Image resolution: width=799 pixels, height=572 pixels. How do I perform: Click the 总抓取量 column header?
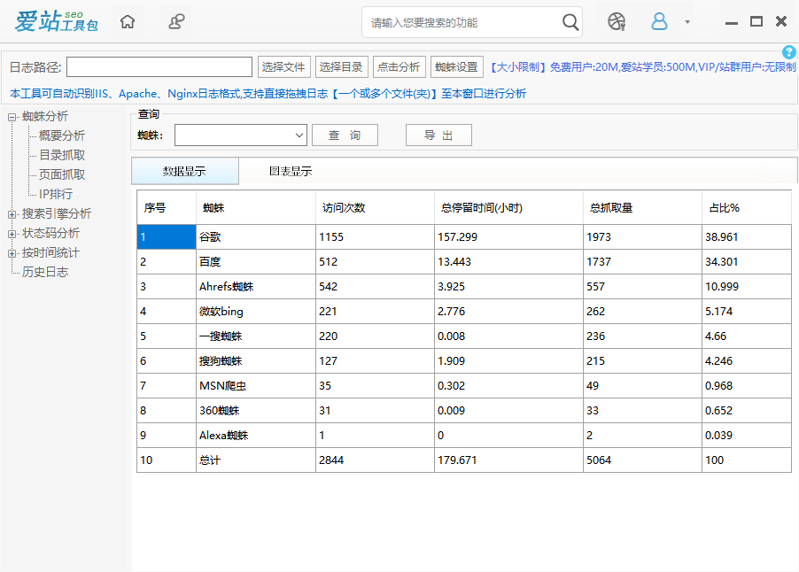coord(642,208)
